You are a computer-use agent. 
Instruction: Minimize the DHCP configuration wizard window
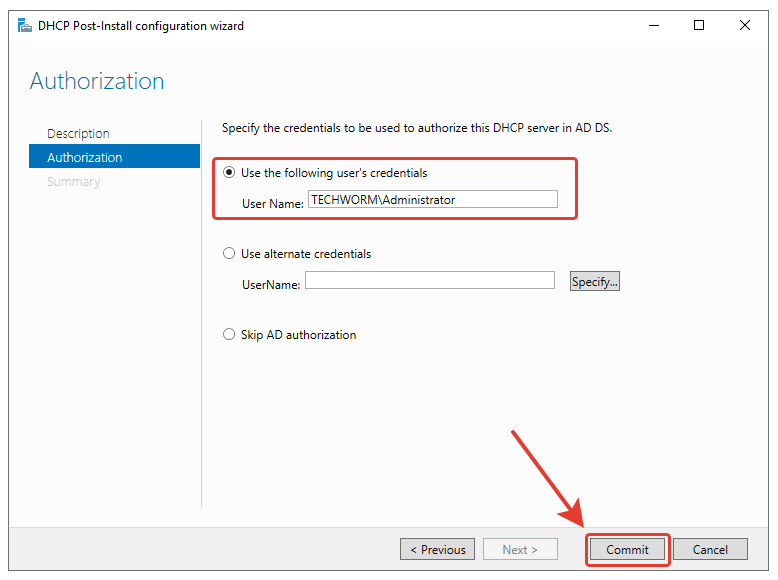(x=653, y=26)
